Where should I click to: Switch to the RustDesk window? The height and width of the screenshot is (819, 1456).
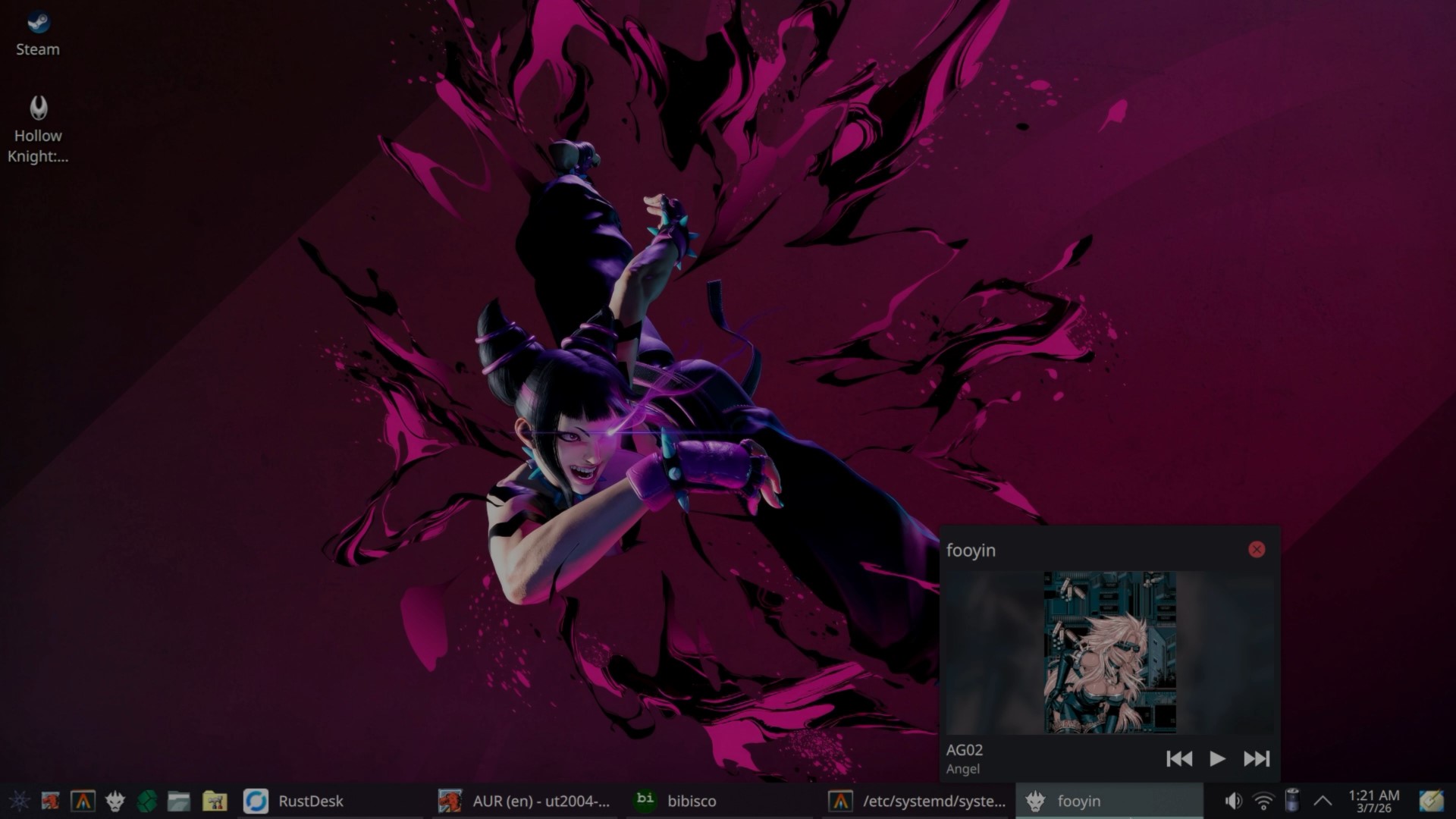click(x=331, y=801)
